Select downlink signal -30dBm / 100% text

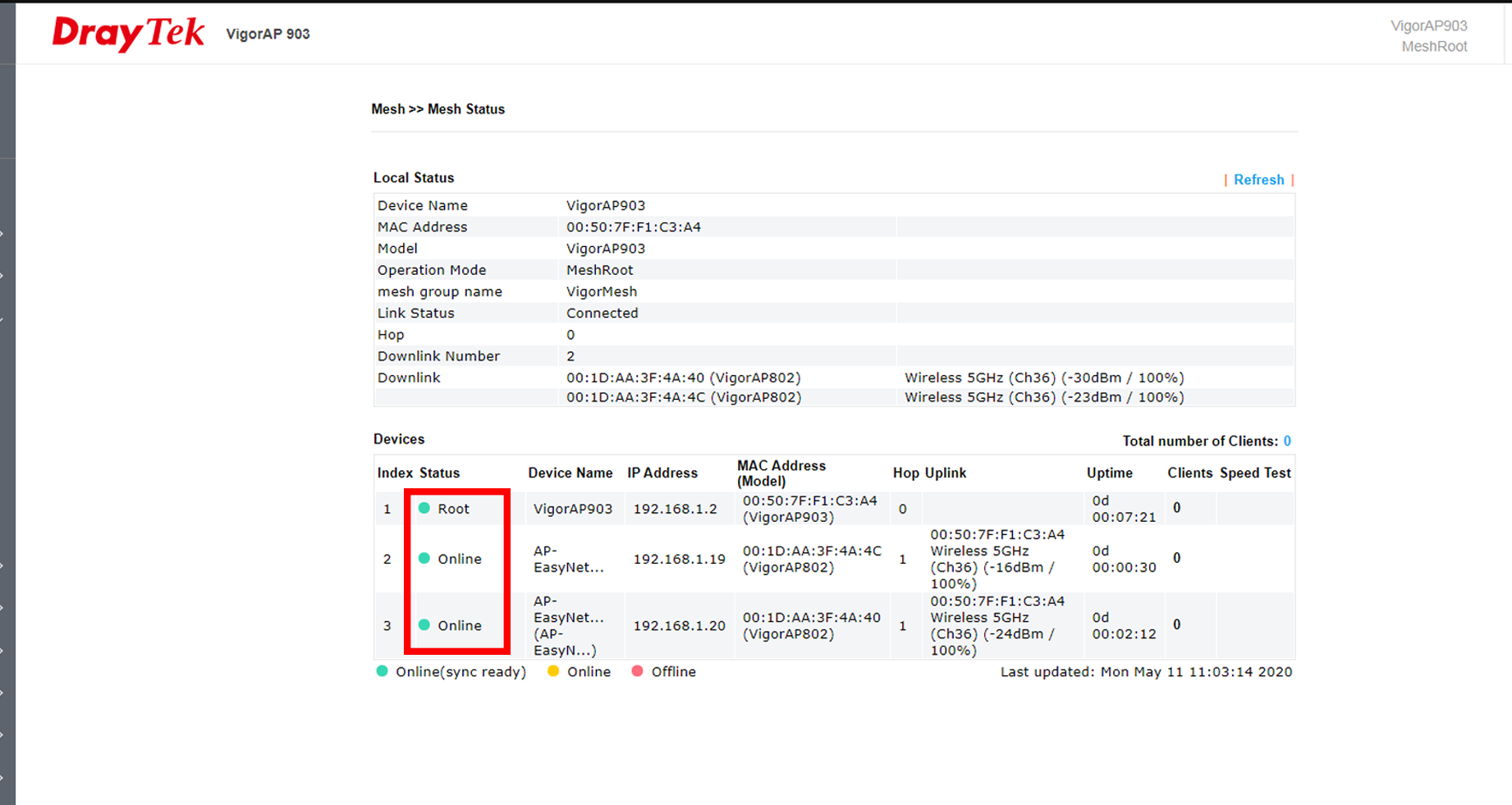pyautogui.click(x=1122, y=378)
